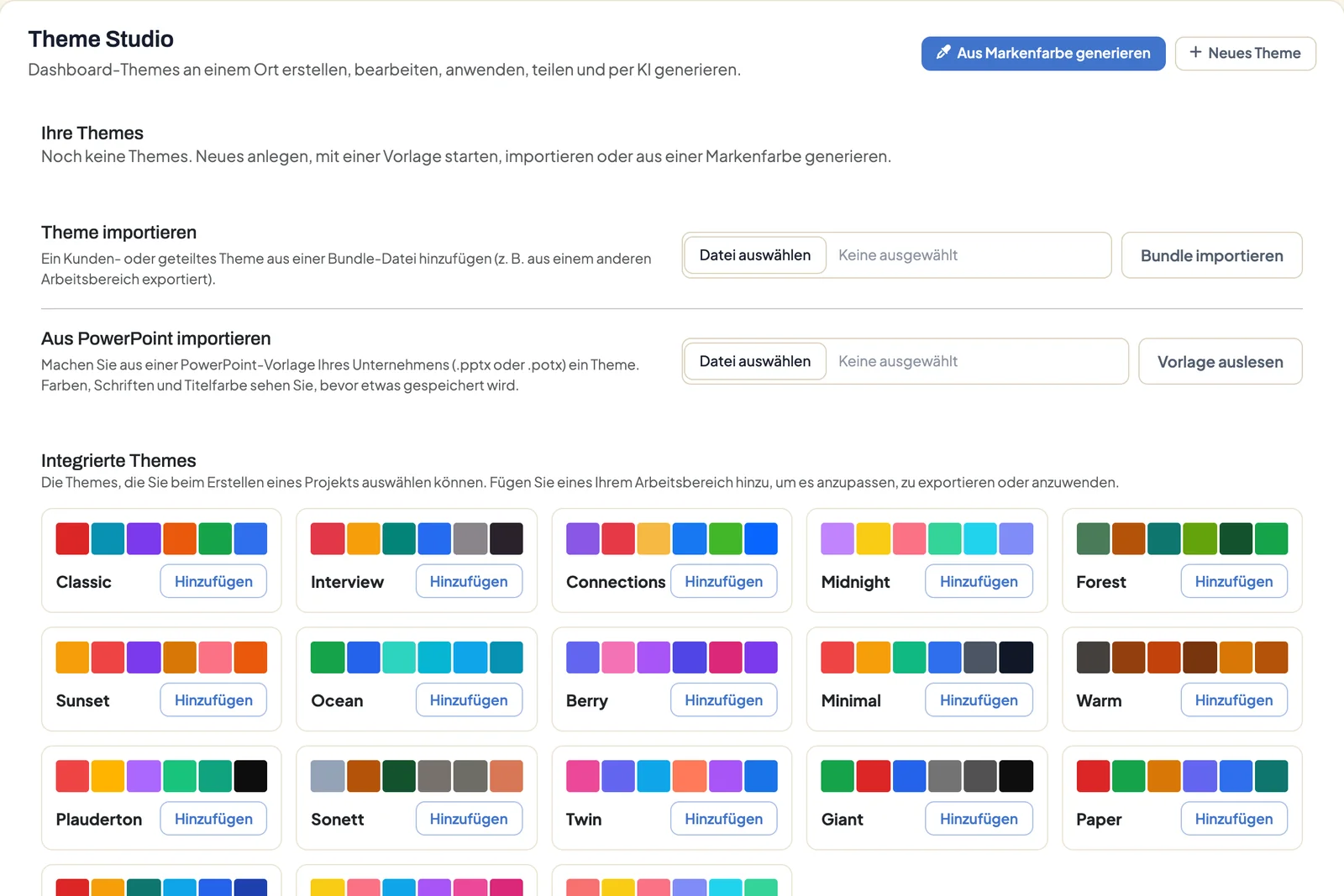Add the Sonett theme via Hinzufügen
The width and height of the screenshot is (1344, 896).
pos(469,819)
